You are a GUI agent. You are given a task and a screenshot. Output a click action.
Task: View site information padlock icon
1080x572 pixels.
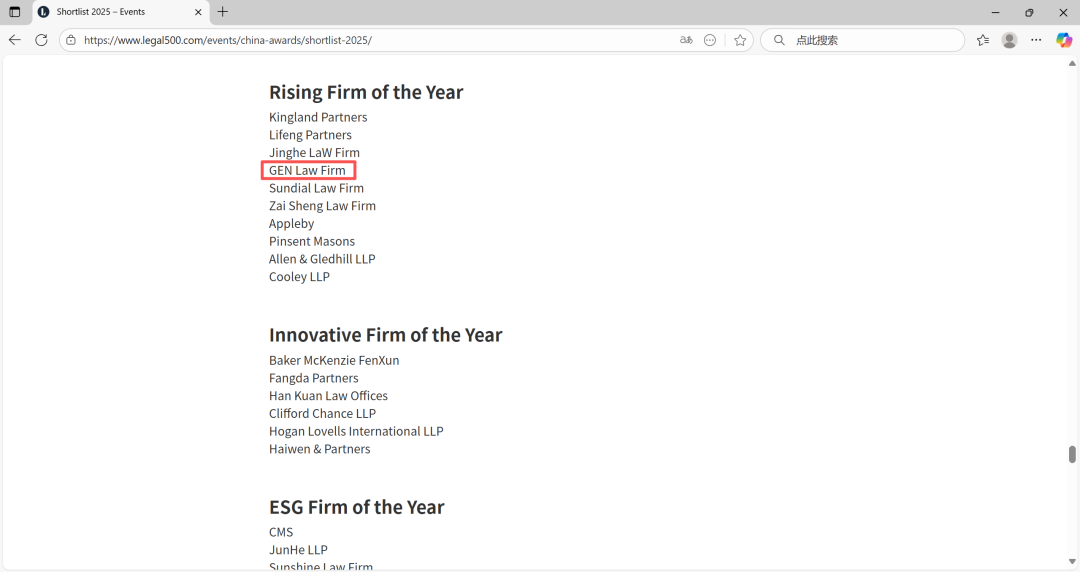70,40
